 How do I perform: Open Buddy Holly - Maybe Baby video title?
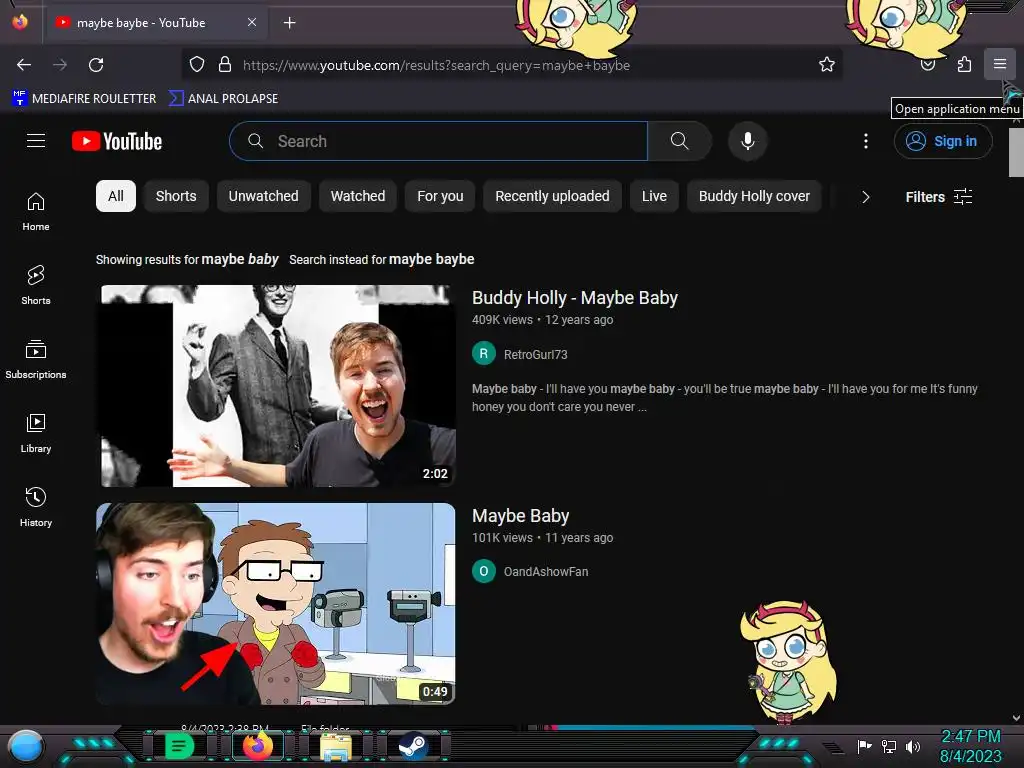point(575,298)
